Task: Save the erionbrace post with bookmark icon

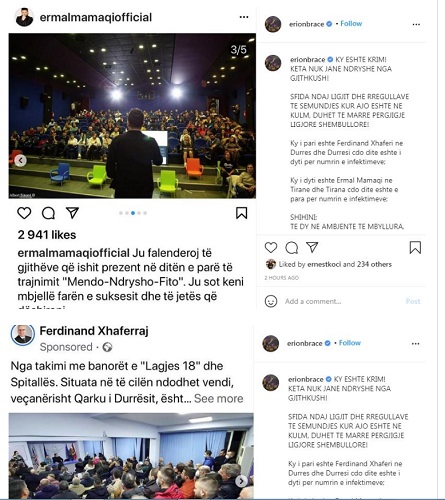Action: pos(415,248)
